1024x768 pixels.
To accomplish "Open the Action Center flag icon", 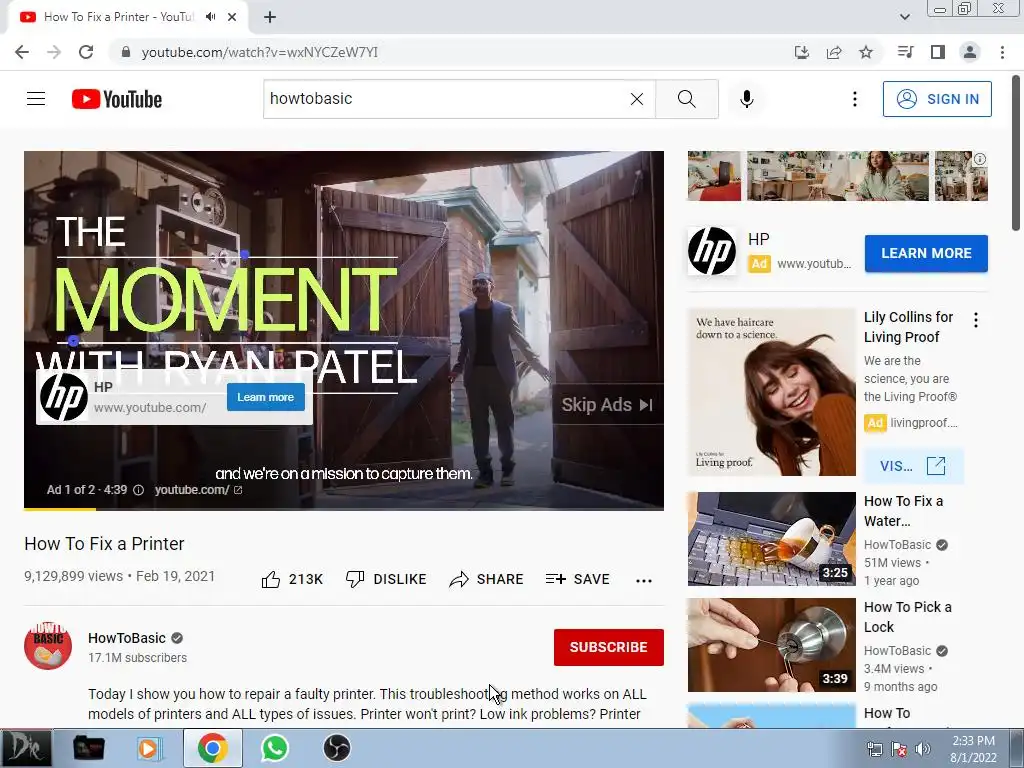I will coord(899,749).
